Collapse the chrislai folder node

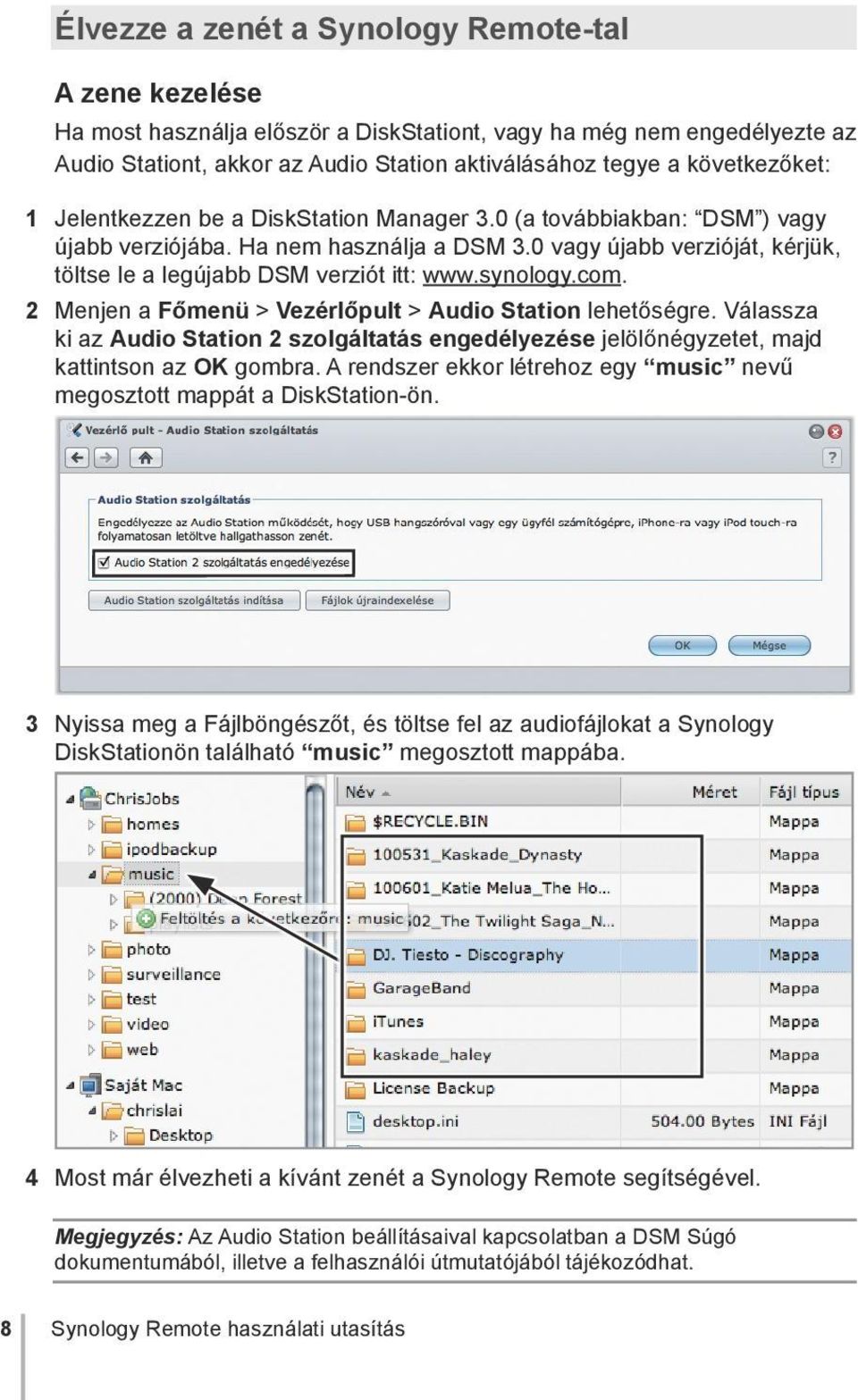(92, 1111)
